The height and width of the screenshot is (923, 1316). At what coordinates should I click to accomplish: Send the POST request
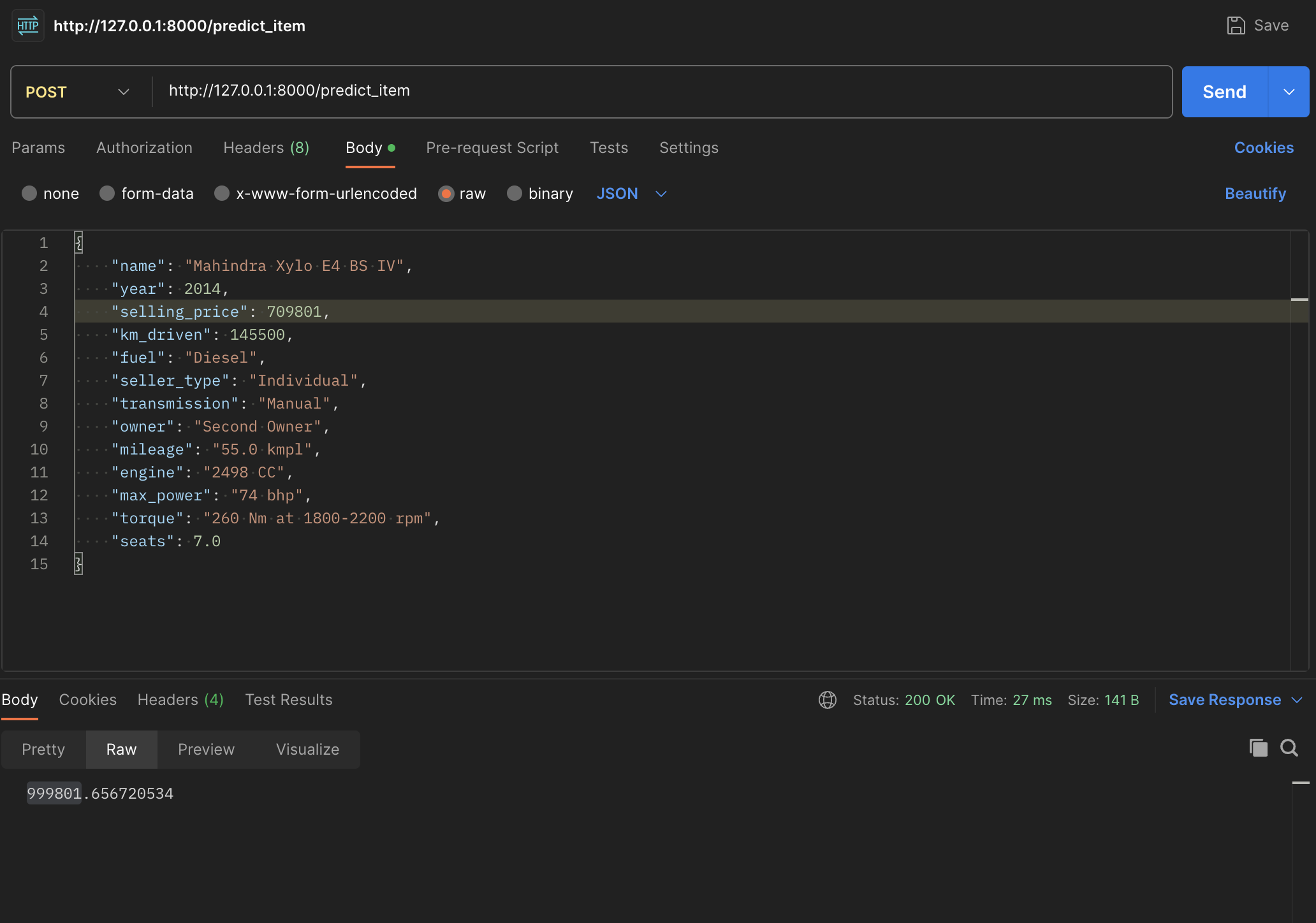(x=1224, y=92)
